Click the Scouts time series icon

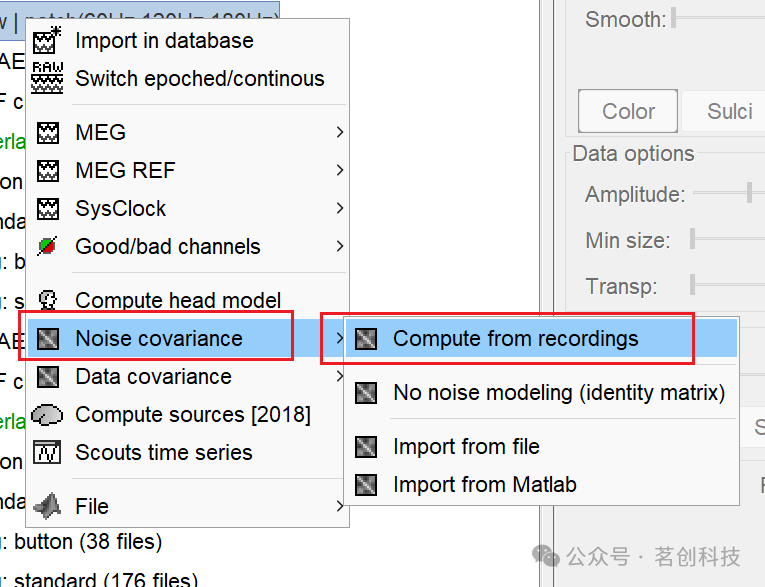47,452
